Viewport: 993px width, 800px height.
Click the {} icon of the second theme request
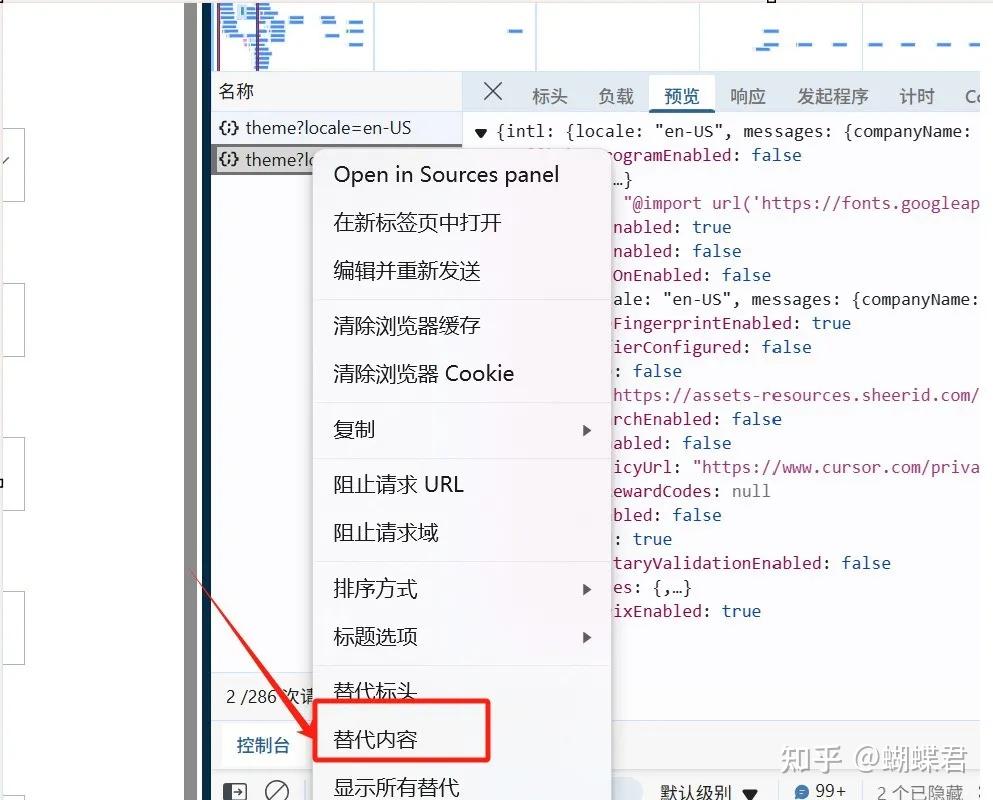click(230, 159)
